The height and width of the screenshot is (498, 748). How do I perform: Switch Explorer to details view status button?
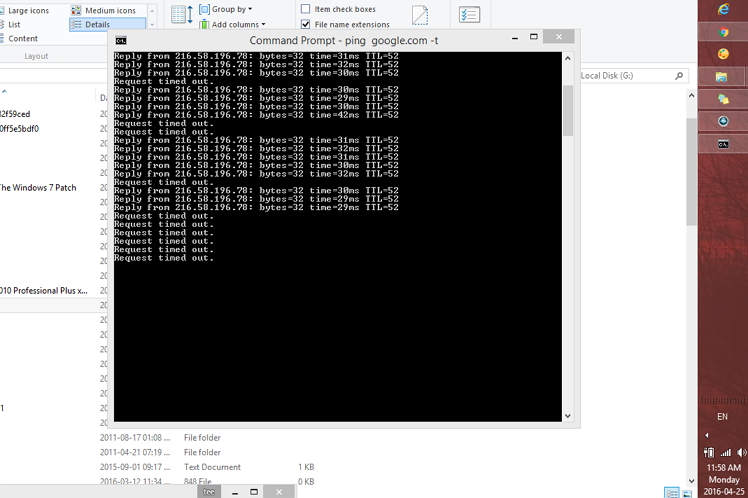click(x=672, y=493)
